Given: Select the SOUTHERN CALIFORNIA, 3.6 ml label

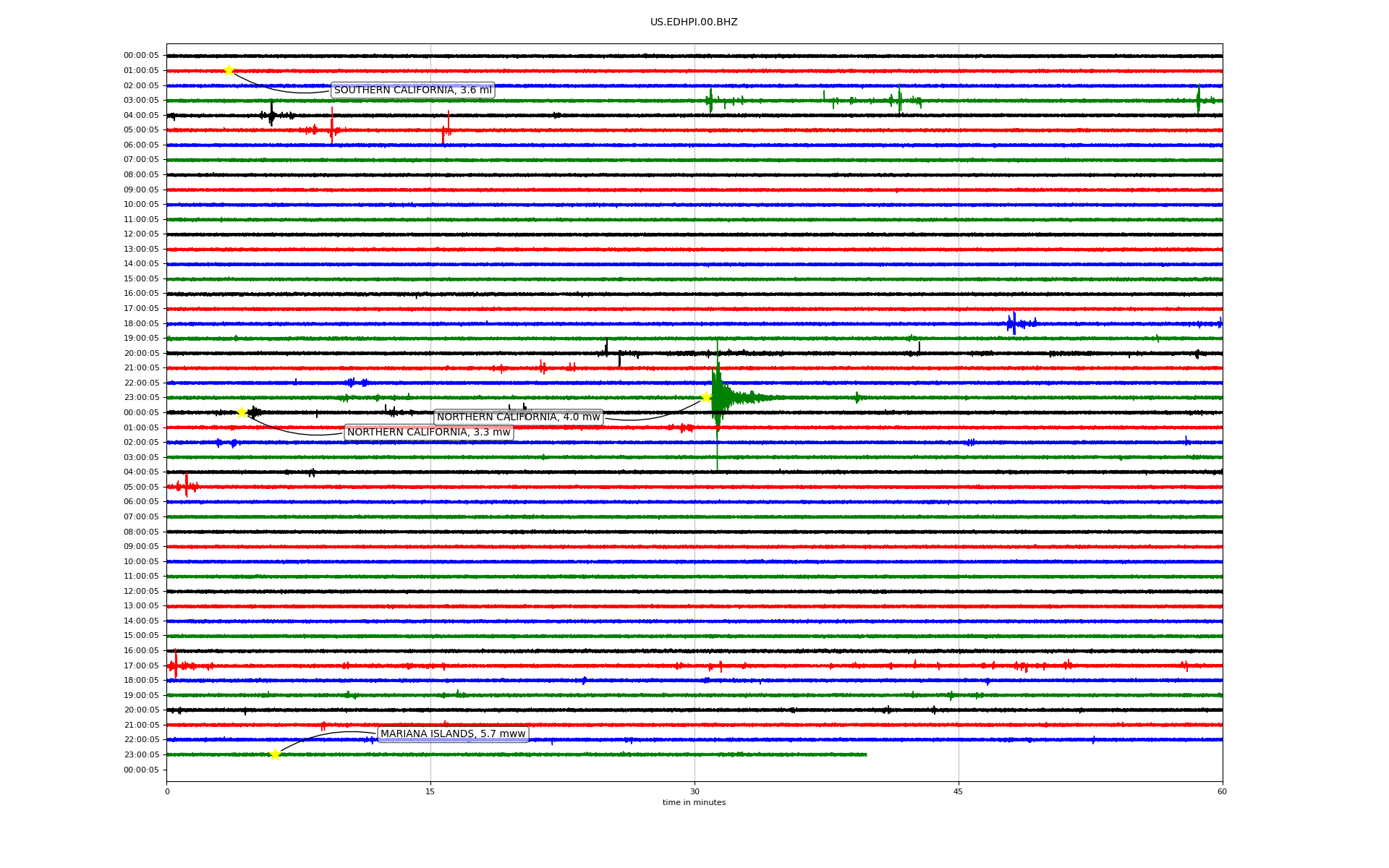Looking at the screenshot, I should (412, 90).
